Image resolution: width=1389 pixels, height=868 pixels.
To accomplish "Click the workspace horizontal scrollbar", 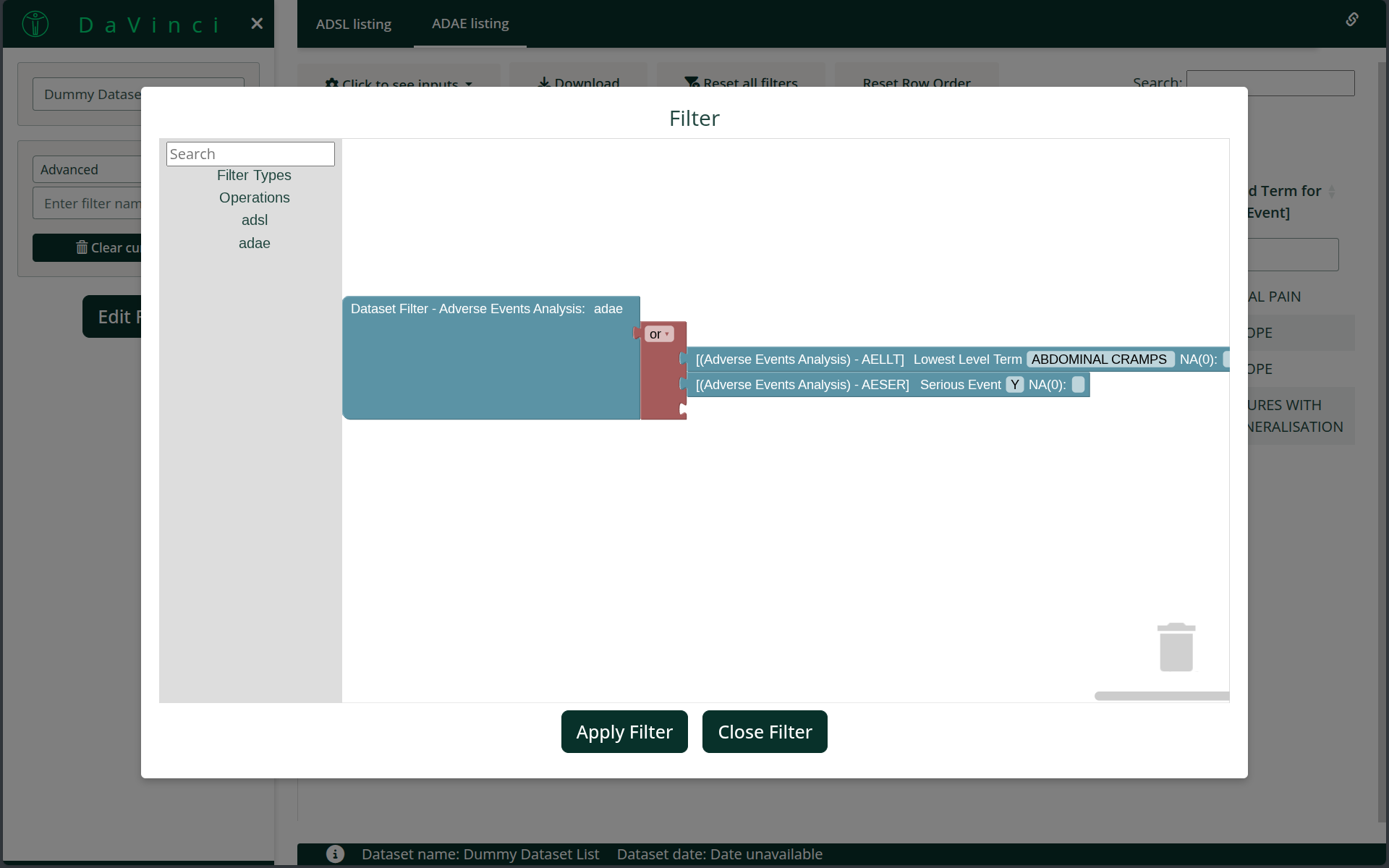I will 1161,696.
